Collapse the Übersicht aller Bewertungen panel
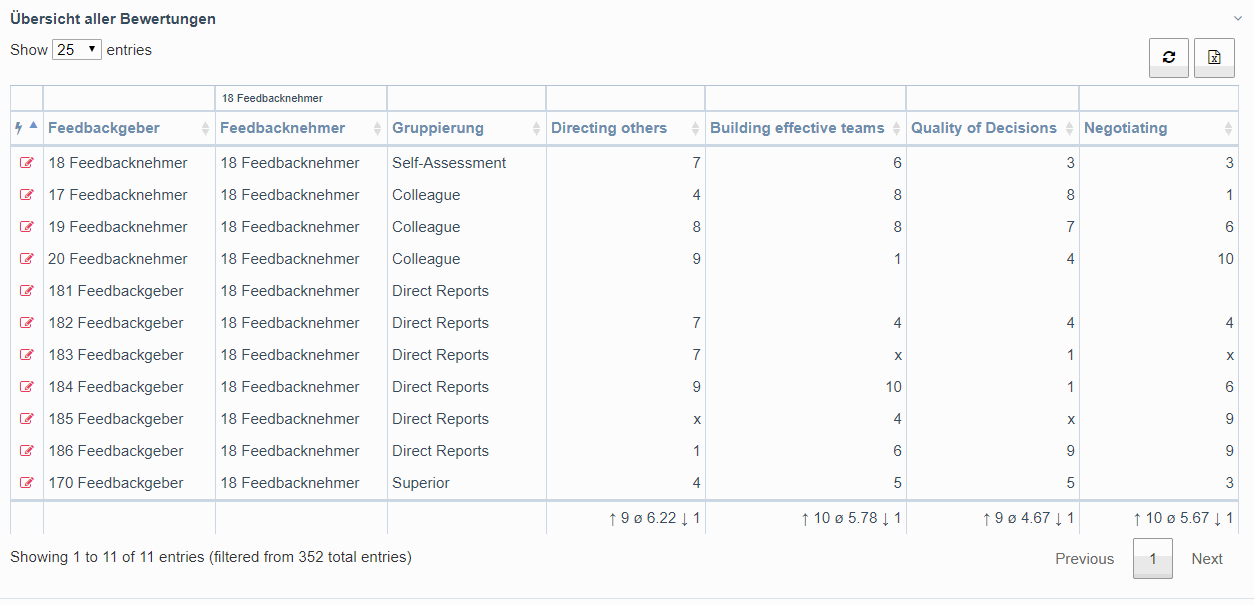The height and width of the screenshot is (605, 1254). (1237, 18)
